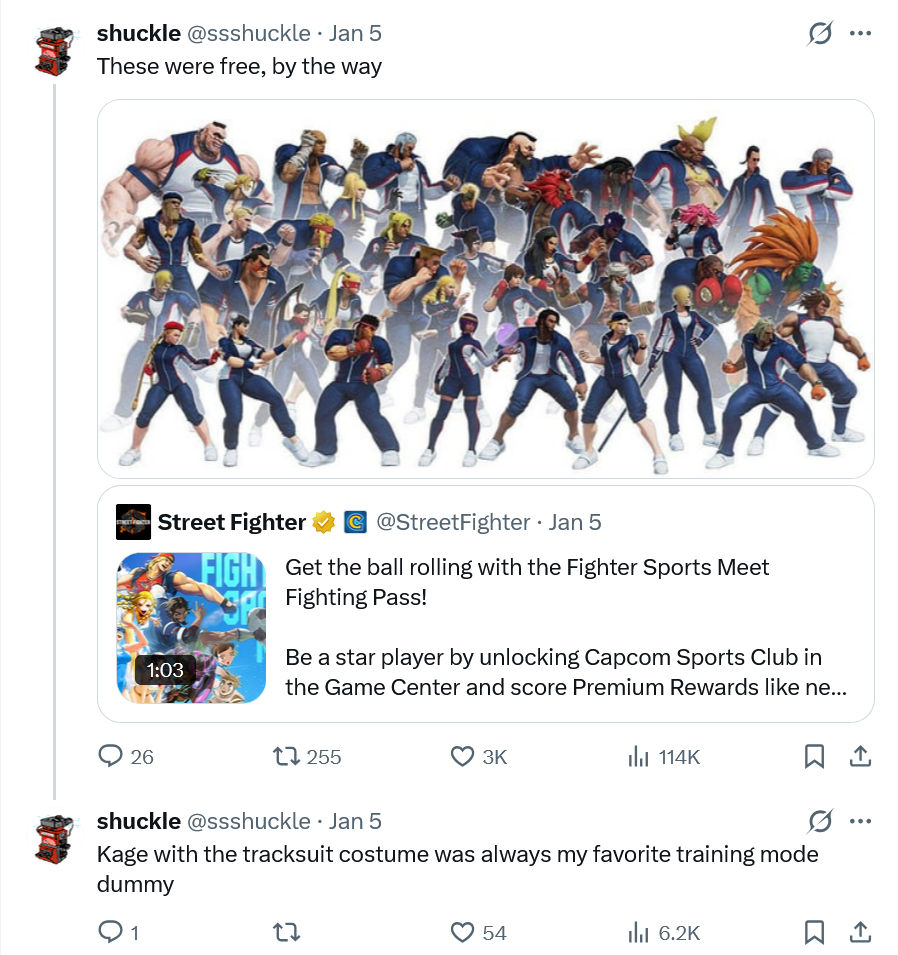Open more options on first tweet
This screenshot has height=955, width=898.
point(860,33)
